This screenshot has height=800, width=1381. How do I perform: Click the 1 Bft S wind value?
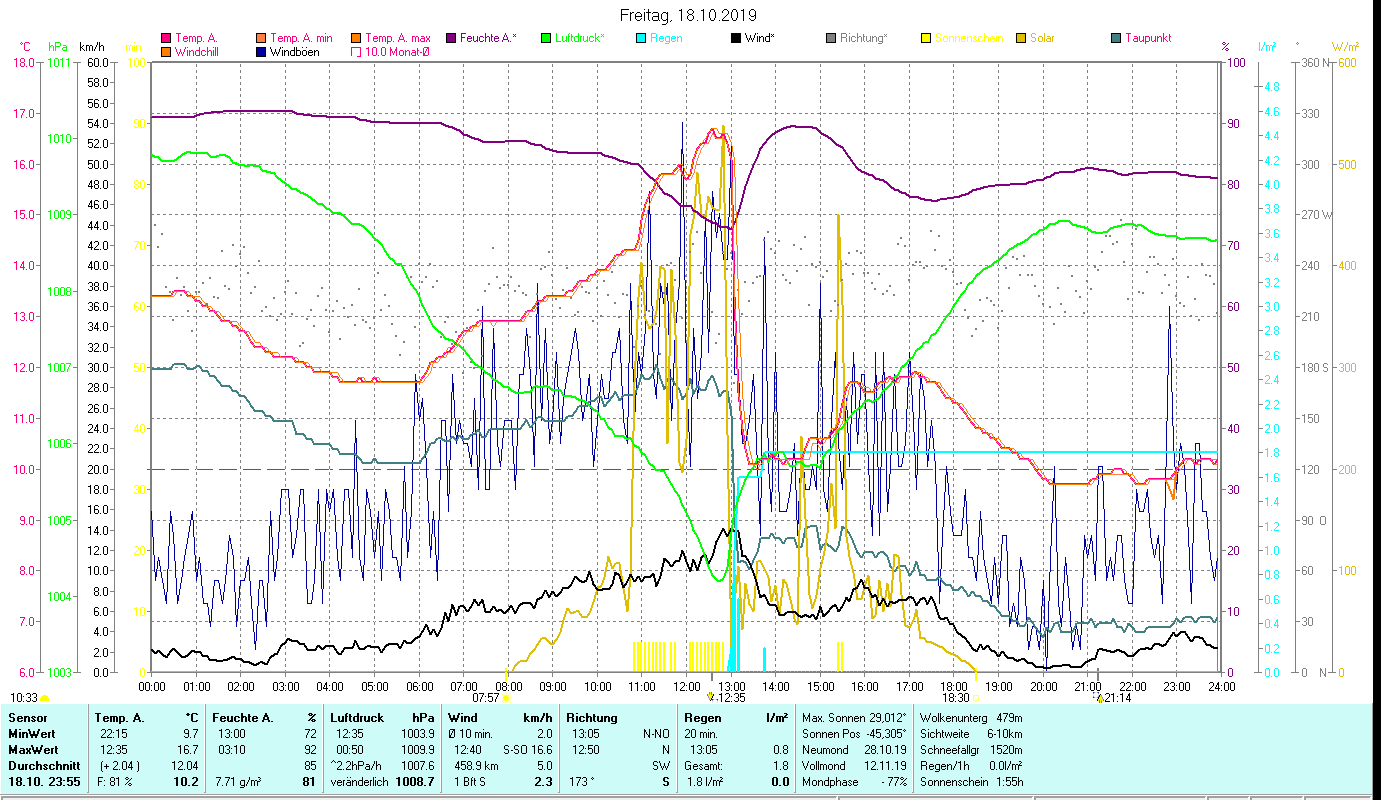[x=469, y=782]
